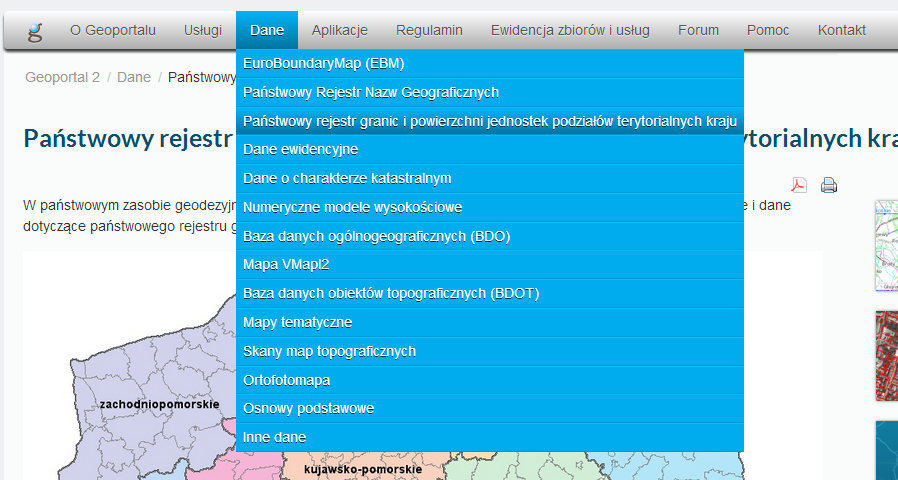Choose Baza danych ogólnogeograficznych (BDO)
Viewport: 898px width, 480px height.
490,236
